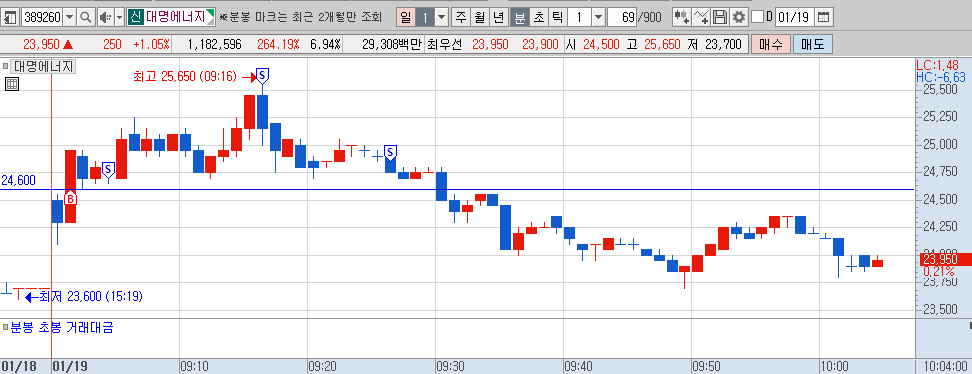
Task: Click 29,308백만 trading value
Action: 392,45
